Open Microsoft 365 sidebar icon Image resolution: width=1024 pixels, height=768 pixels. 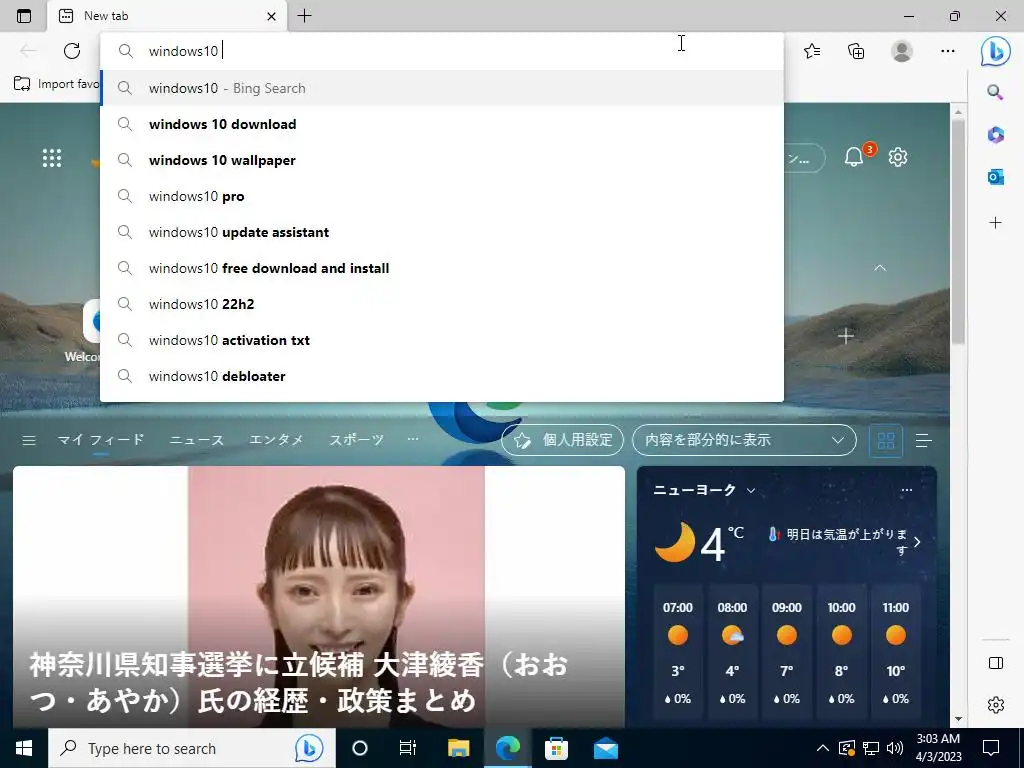995,135
